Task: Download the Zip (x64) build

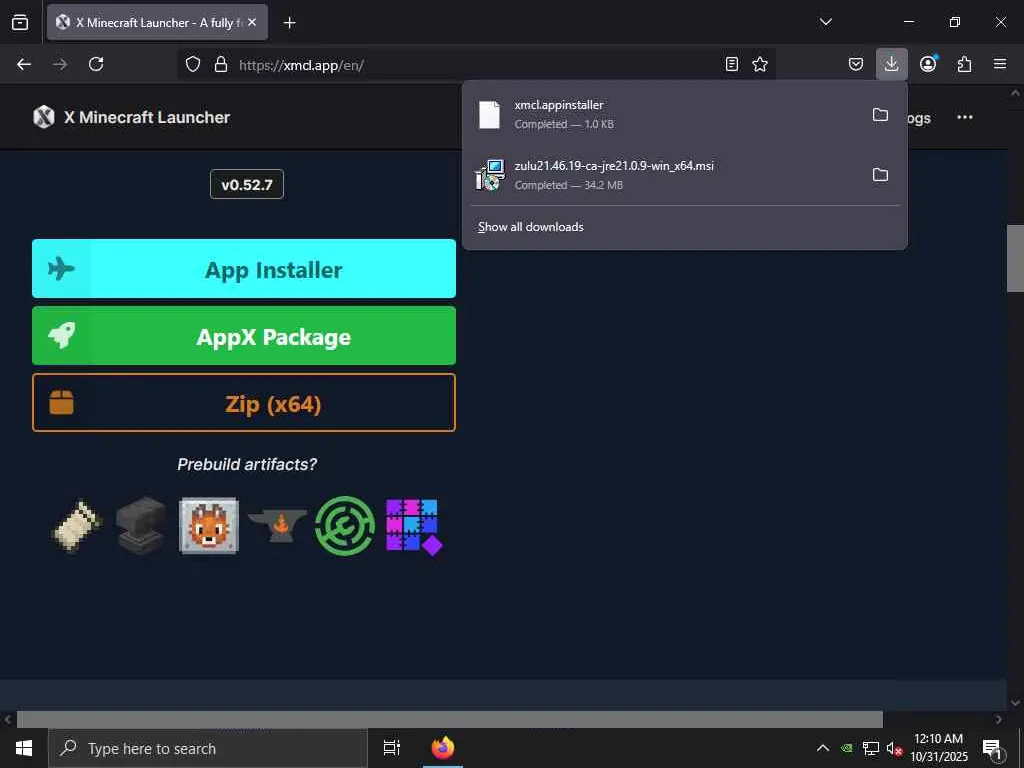Action: tap(244, 402)
